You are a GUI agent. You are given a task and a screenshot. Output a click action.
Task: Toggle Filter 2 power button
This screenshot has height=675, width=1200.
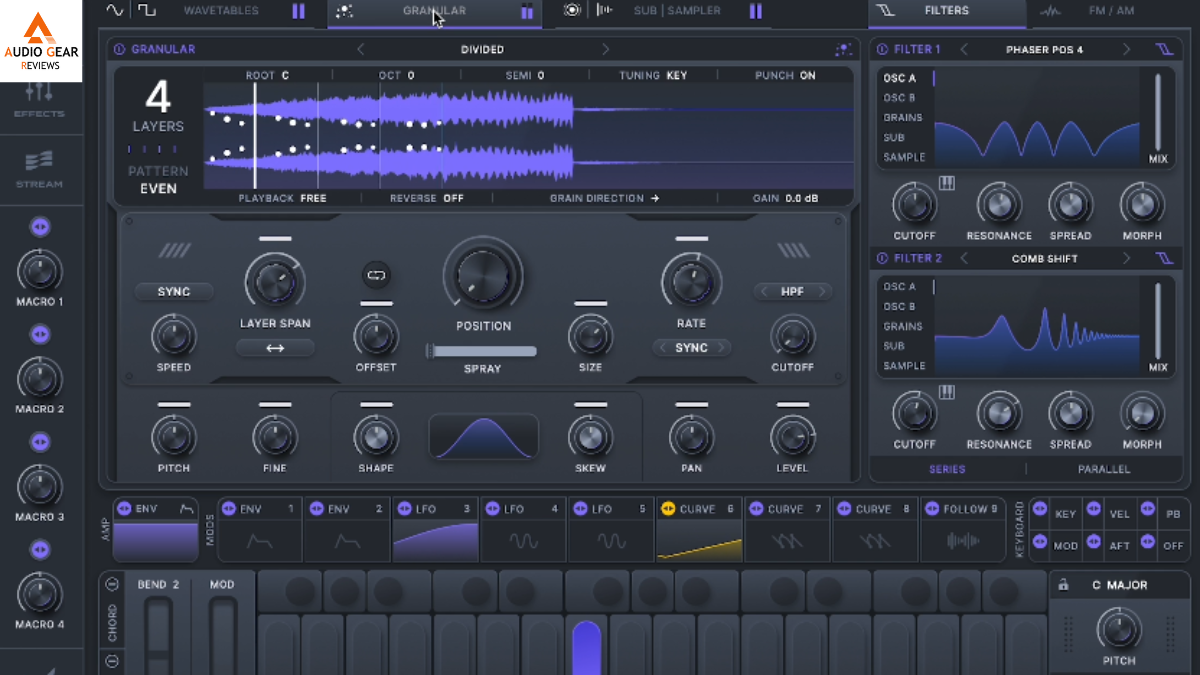882,258
